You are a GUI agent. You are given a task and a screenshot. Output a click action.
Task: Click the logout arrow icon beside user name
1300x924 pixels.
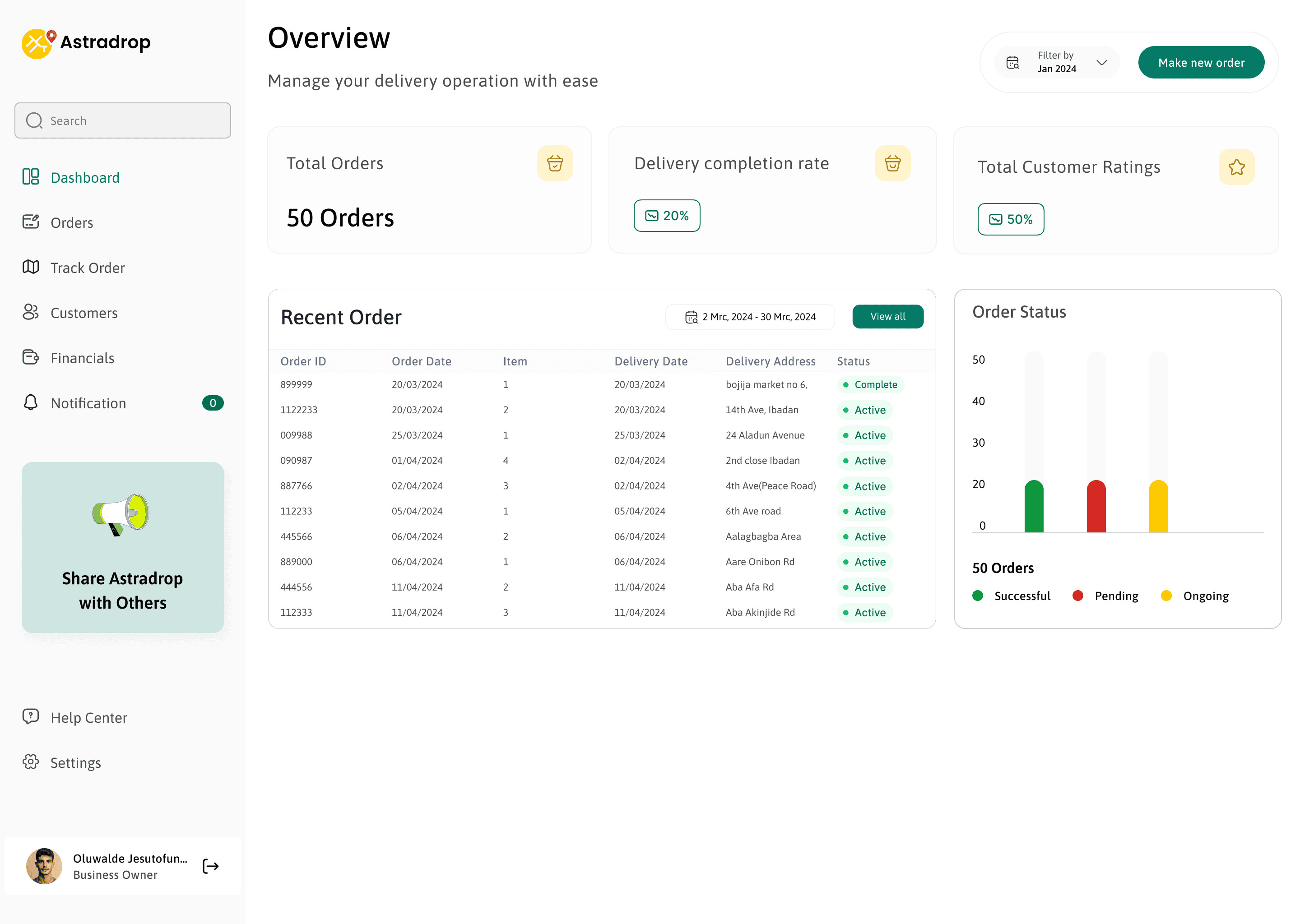coord(211,866)
